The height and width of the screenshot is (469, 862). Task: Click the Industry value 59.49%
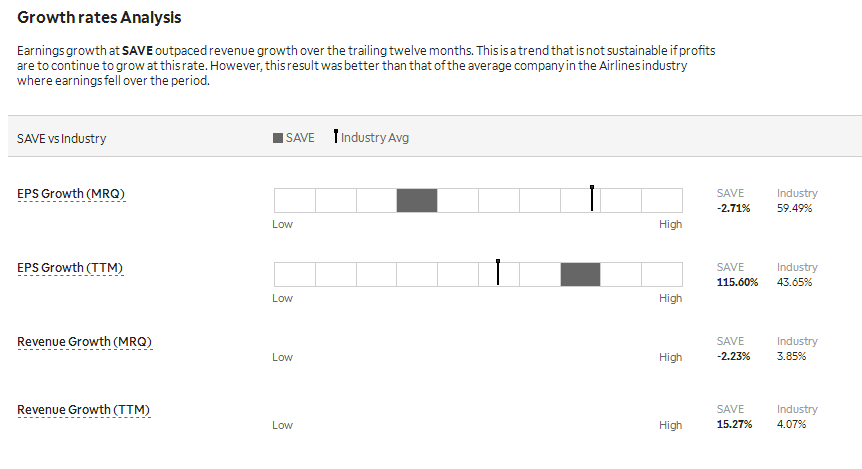pyautogui.click(x=794, y=208)
